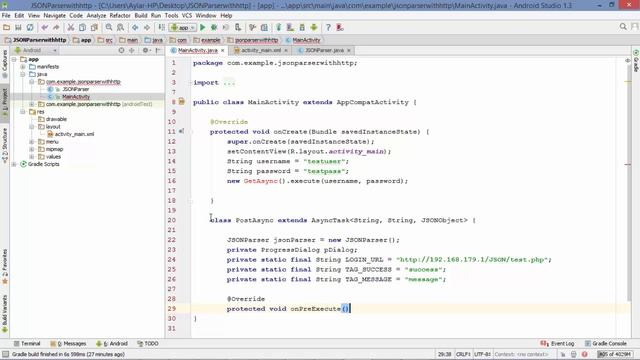Viewport: 640px width, 360px height.
Task: Open the Android project view dropdown
Action: click(x=36, y=50)
